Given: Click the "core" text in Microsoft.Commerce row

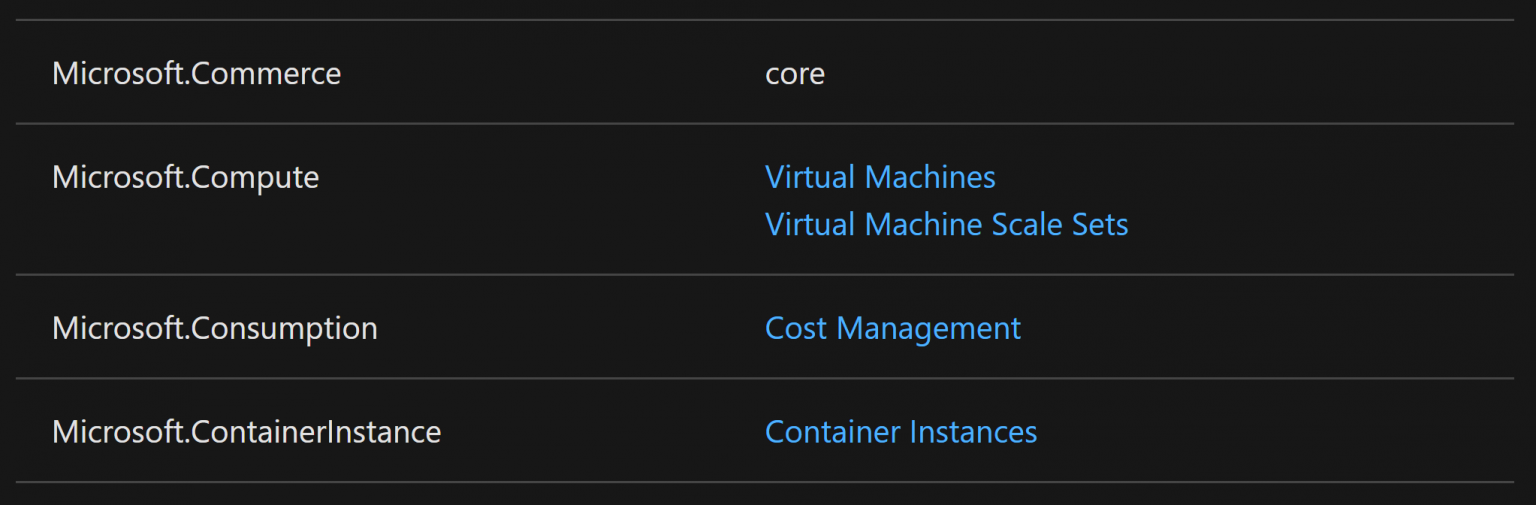Looking at the screenshot, I should [794, 74].
